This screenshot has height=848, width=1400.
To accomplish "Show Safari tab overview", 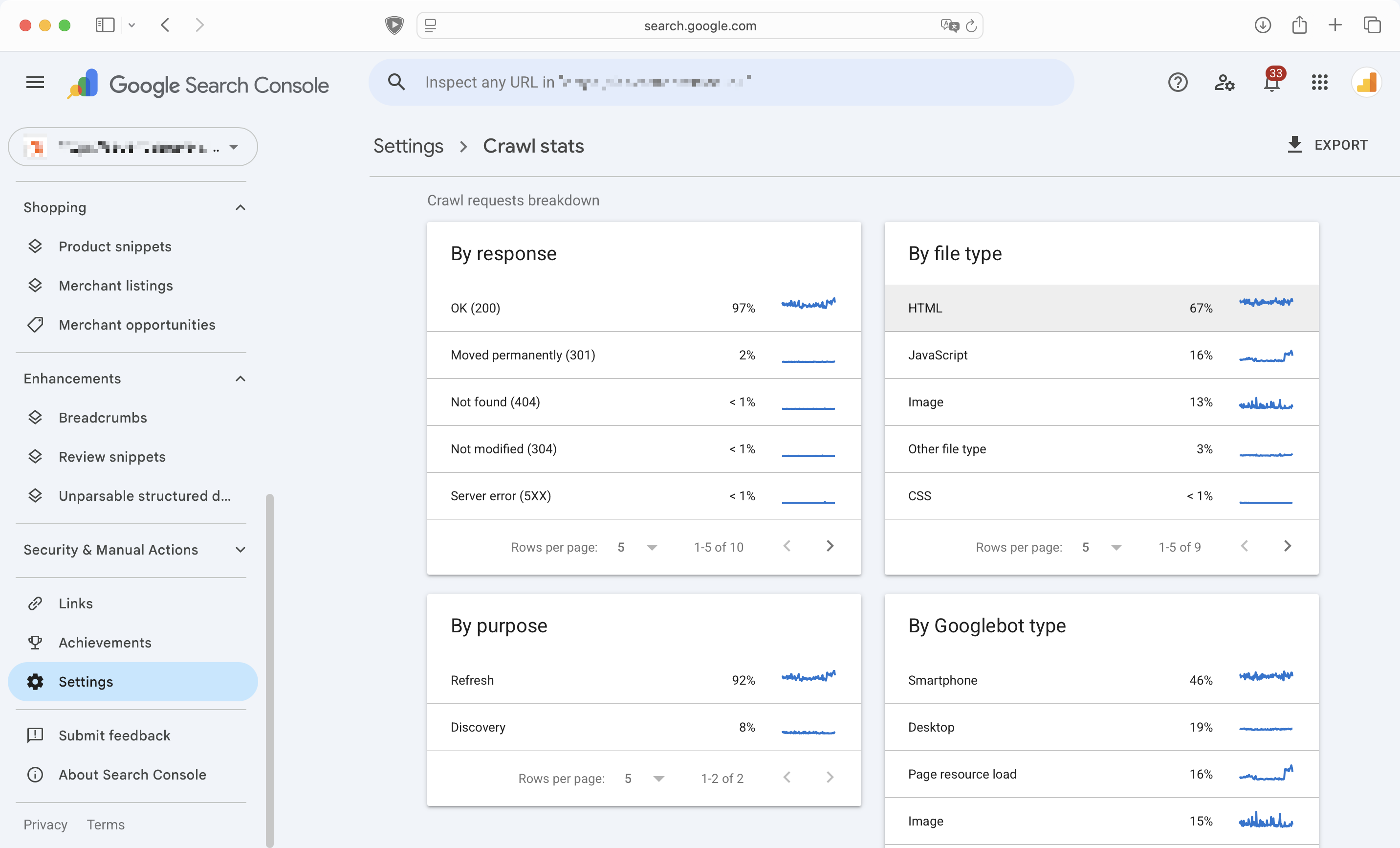I will (1372, 25).
